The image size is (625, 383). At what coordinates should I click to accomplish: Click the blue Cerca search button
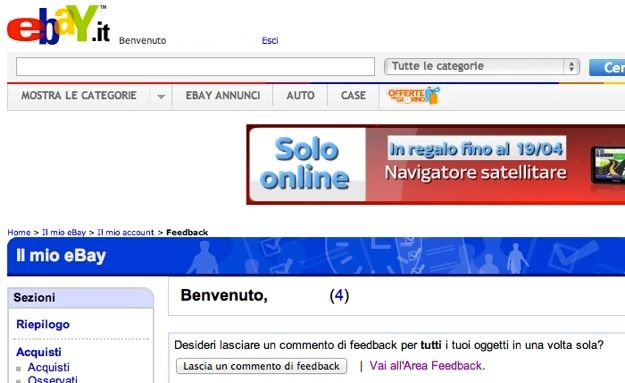coord(607,67)
